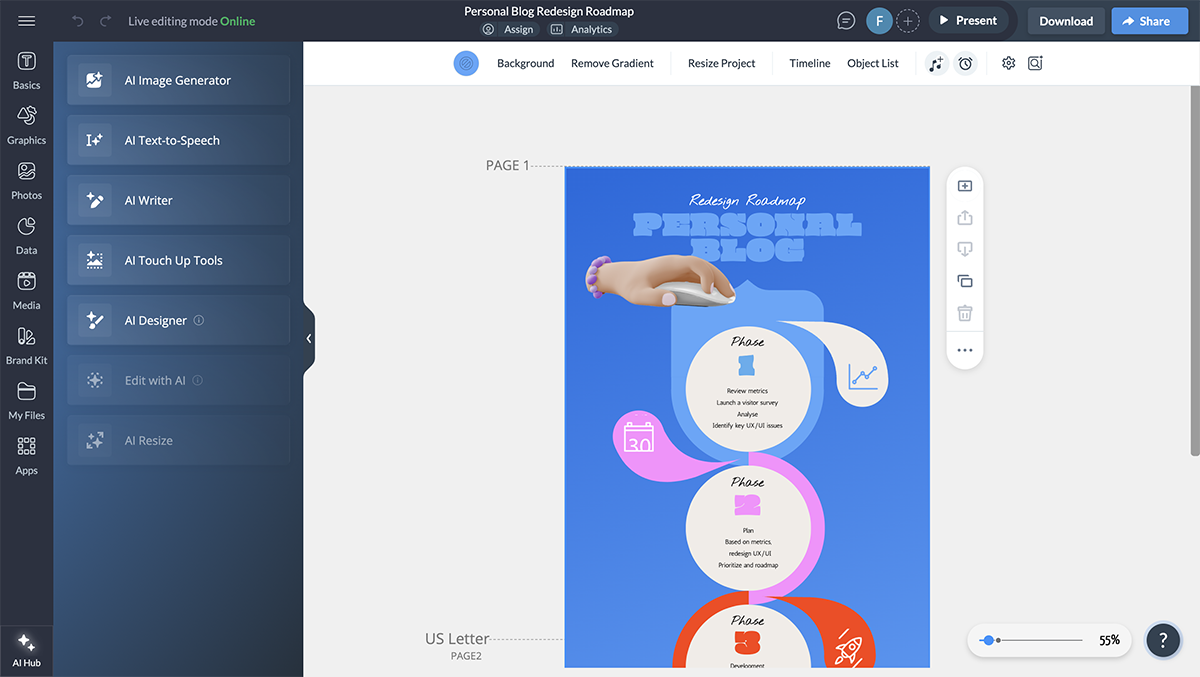The width and height of the screenshot is (1200, 677).
Task: Add a new page
Action: coord(965,185)
